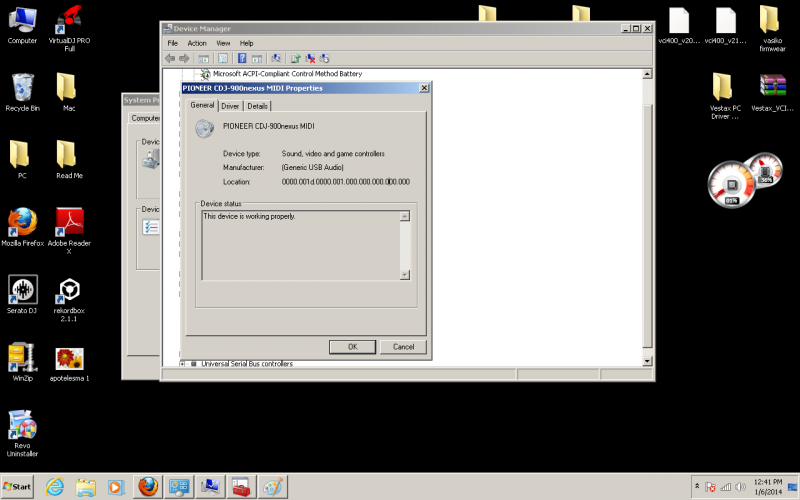Click Scan for hardware changes toolbar icon
Screen dimensions: 800x500
(x=276, y=59)
